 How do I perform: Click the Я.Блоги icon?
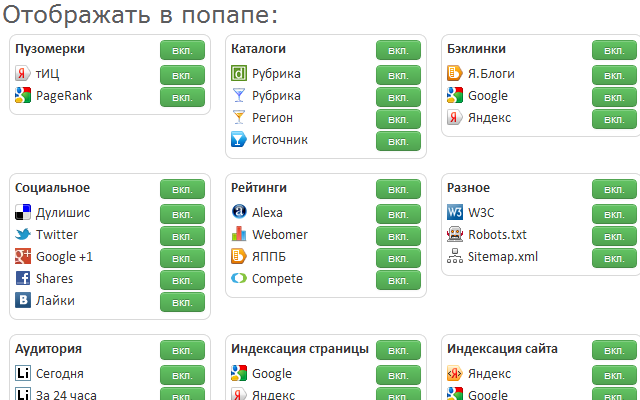click(x=455, y=74)
